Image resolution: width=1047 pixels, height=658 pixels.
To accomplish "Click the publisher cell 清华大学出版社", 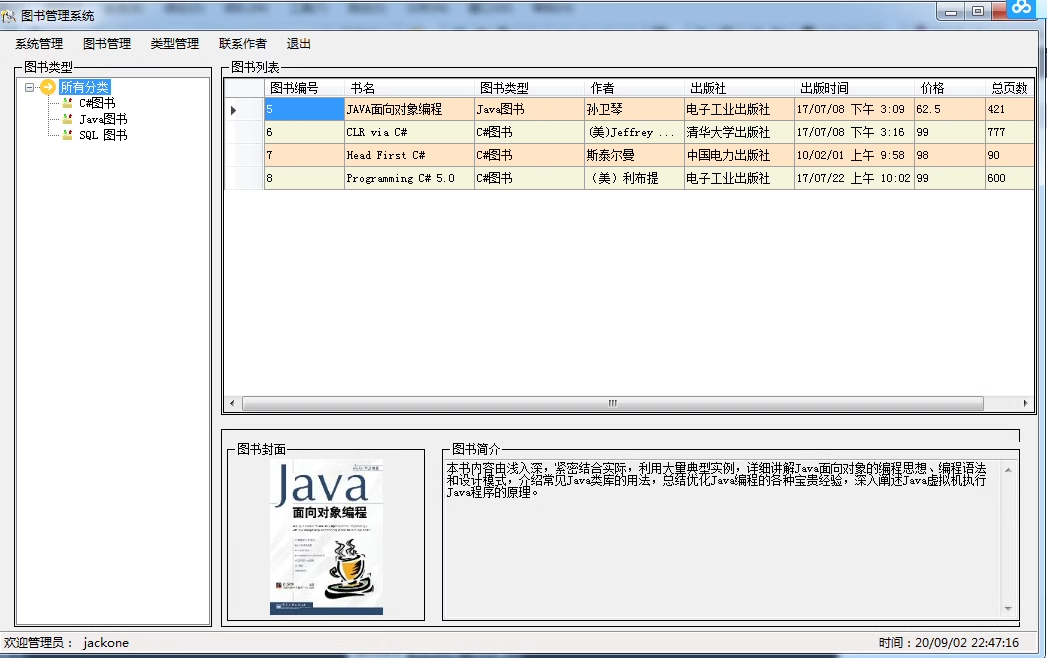I will coord(739,132).
